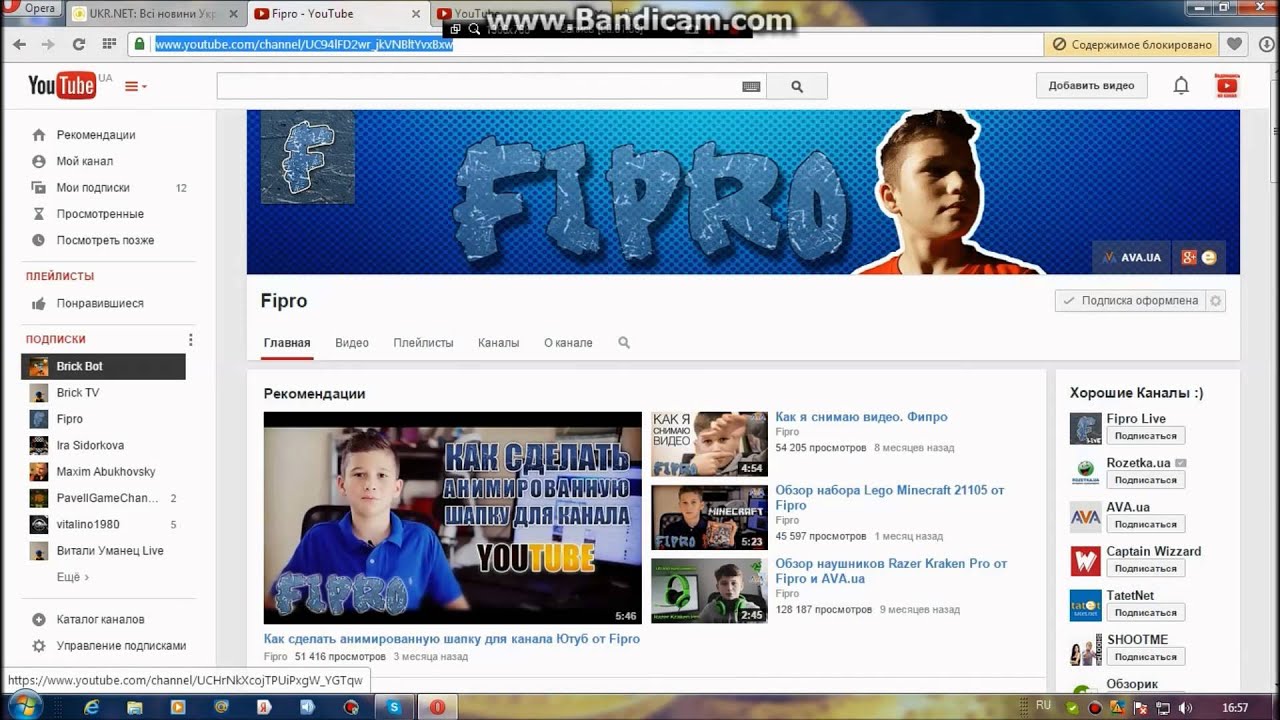Switch to the Каналы tab
This screenshot has height=720, width=1280.
(x=498, y=343)
